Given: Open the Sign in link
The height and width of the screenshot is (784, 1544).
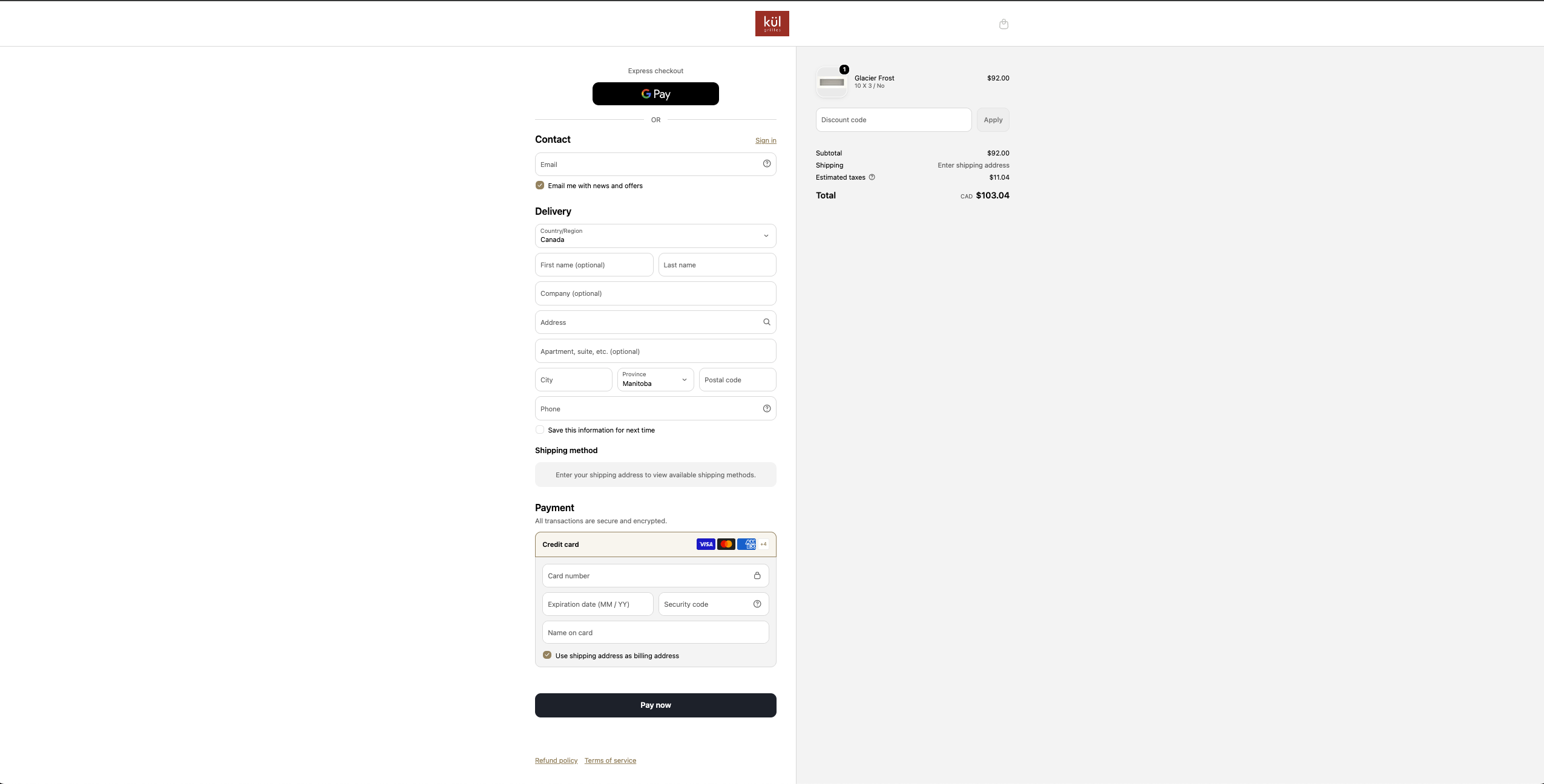Looking at the screenshot, I should (766, 140).
